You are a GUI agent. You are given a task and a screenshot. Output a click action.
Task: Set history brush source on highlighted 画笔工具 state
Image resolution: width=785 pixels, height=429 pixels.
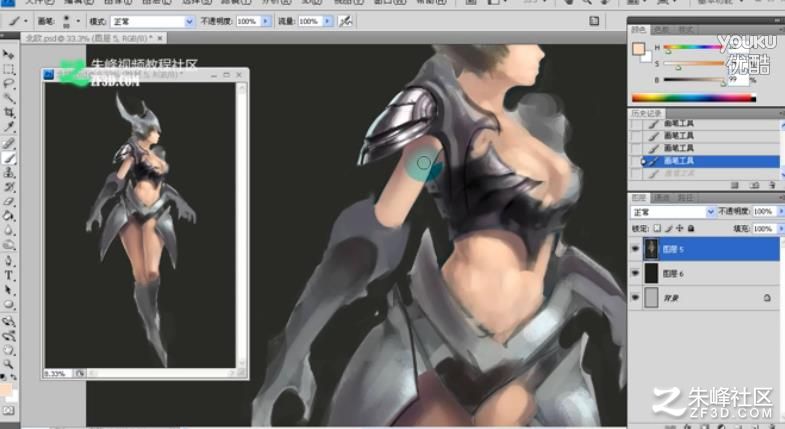click(636, 161)
